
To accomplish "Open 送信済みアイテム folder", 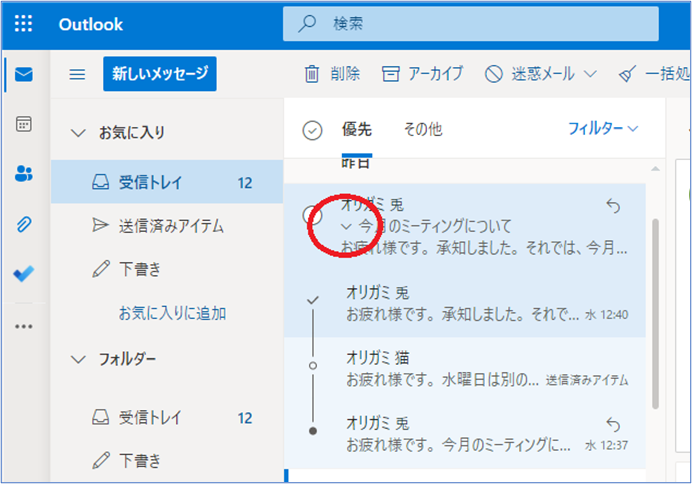I will (167, 226).
